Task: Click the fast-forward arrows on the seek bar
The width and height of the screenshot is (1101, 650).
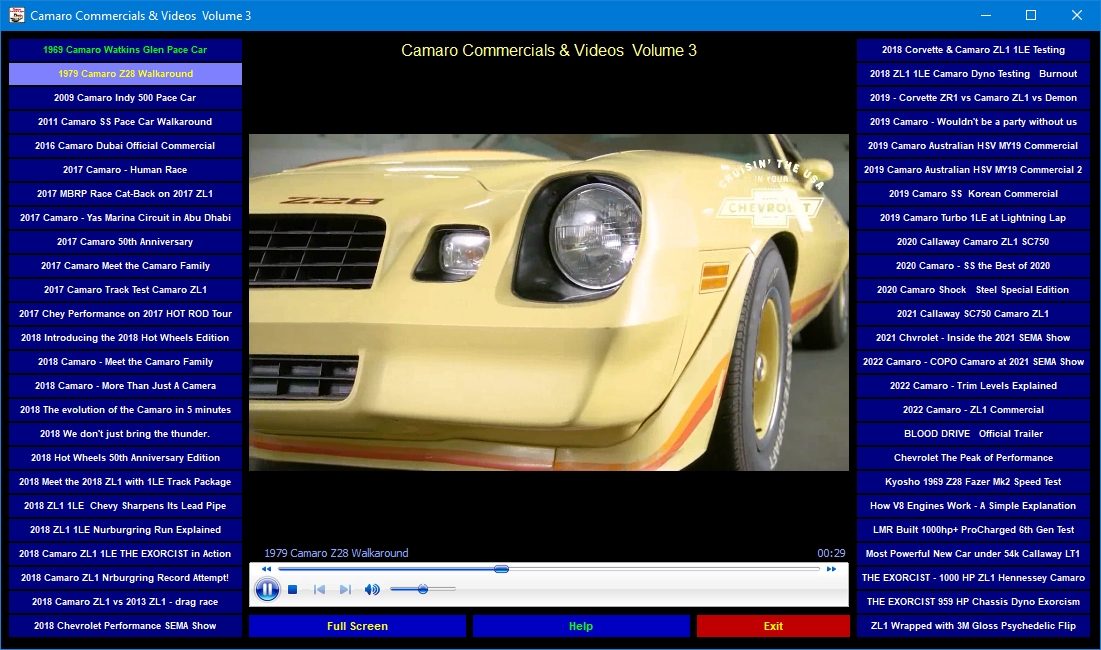Action: pos(831,569)
